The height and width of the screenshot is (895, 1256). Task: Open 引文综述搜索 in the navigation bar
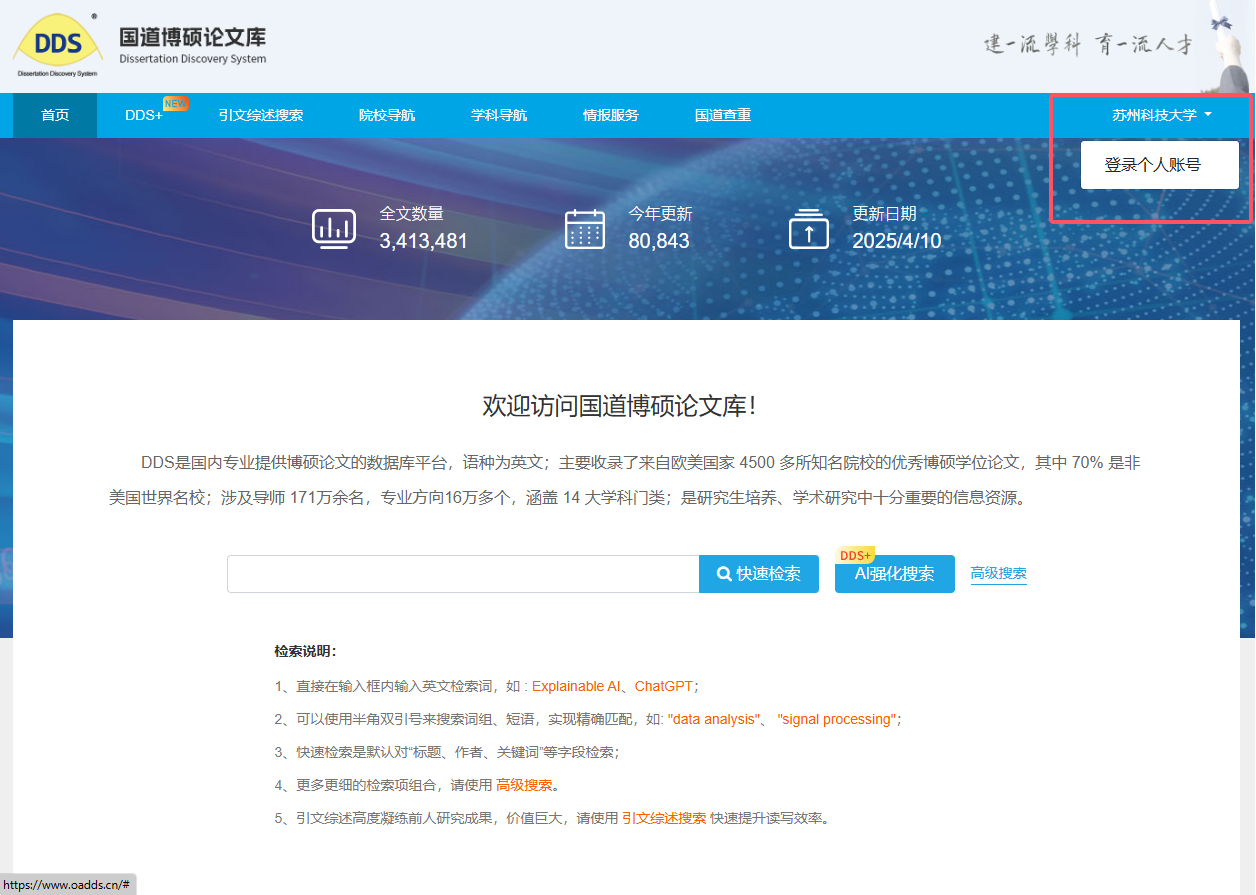261,115
